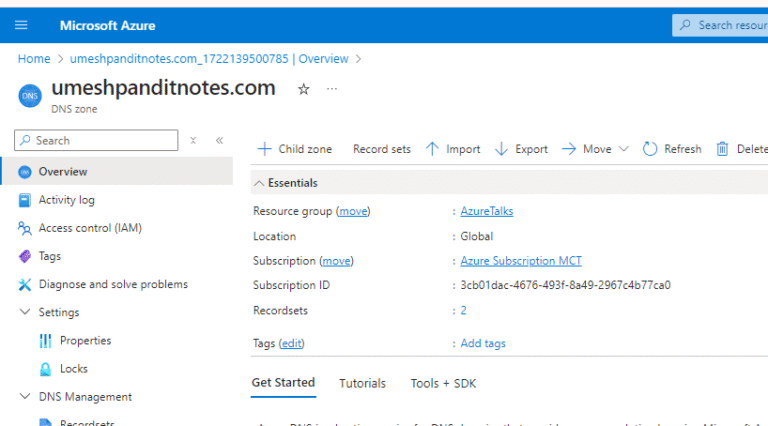Click the Move arrow icon
The height and width of the screenshot is (426, 768).
point(569,149)
